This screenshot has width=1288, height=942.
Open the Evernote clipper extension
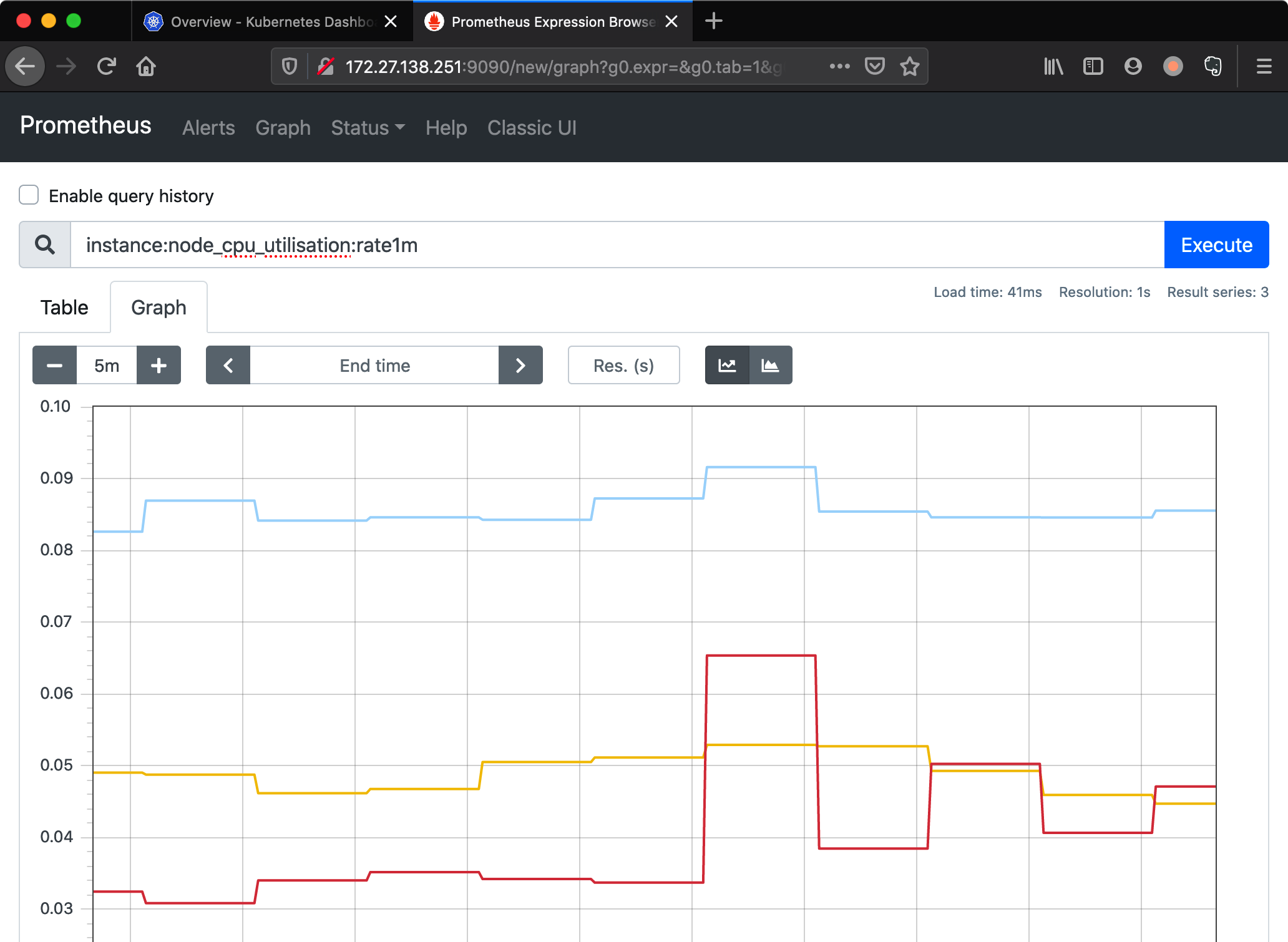[x=1213, y=66]
